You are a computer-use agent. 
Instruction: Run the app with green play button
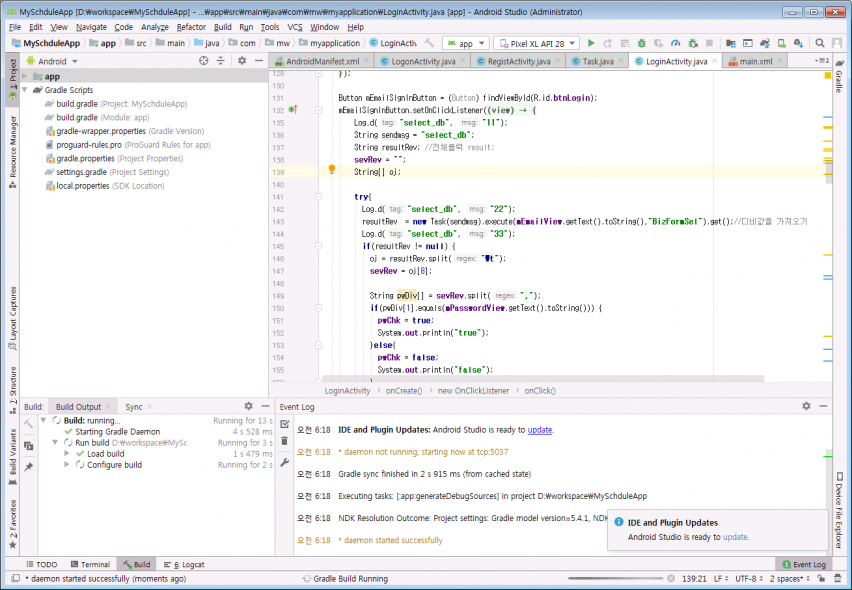(x=591, y=43)
